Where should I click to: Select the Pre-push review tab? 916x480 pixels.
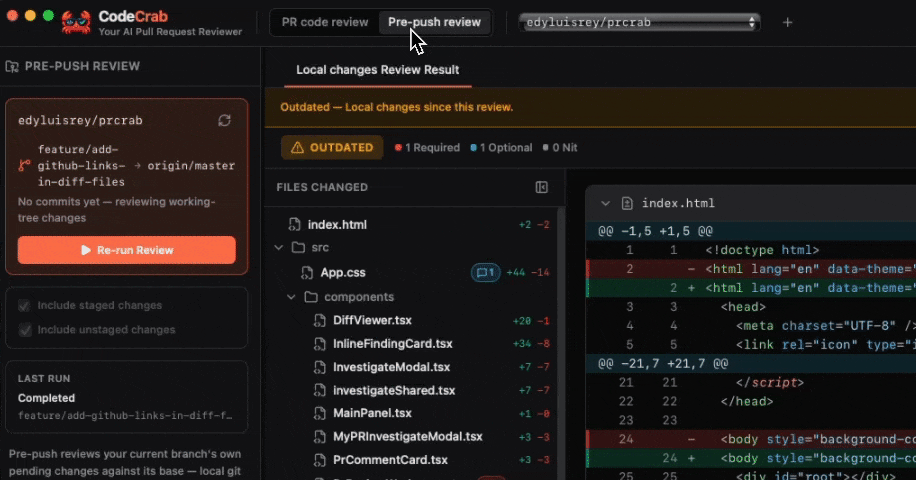coord(435,22)
